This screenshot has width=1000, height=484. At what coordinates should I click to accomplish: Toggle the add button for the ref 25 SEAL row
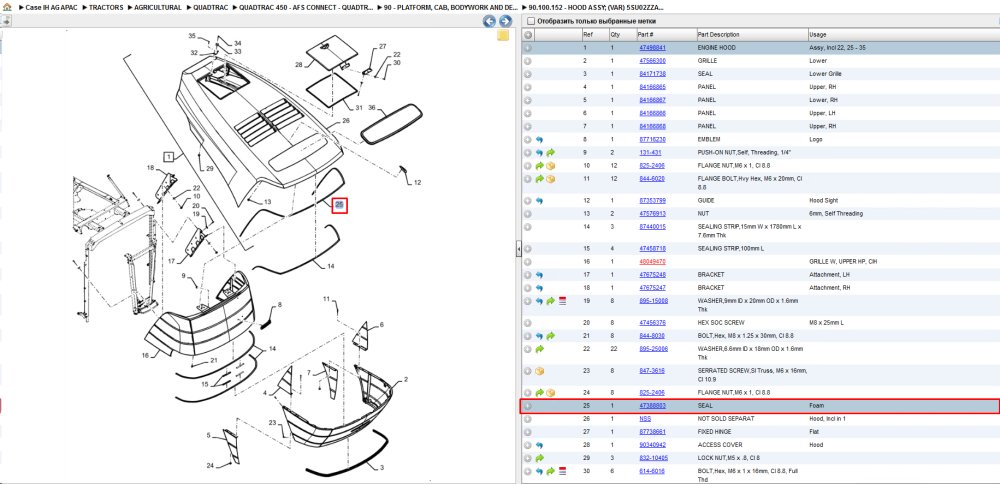(528, 406)
